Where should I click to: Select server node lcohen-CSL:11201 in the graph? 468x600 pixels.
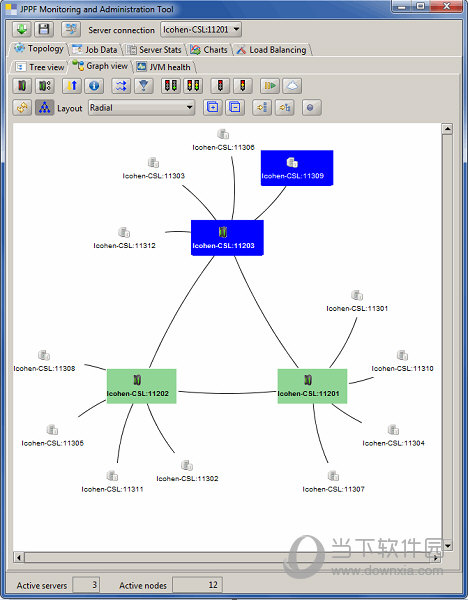[x=312, y=386]
